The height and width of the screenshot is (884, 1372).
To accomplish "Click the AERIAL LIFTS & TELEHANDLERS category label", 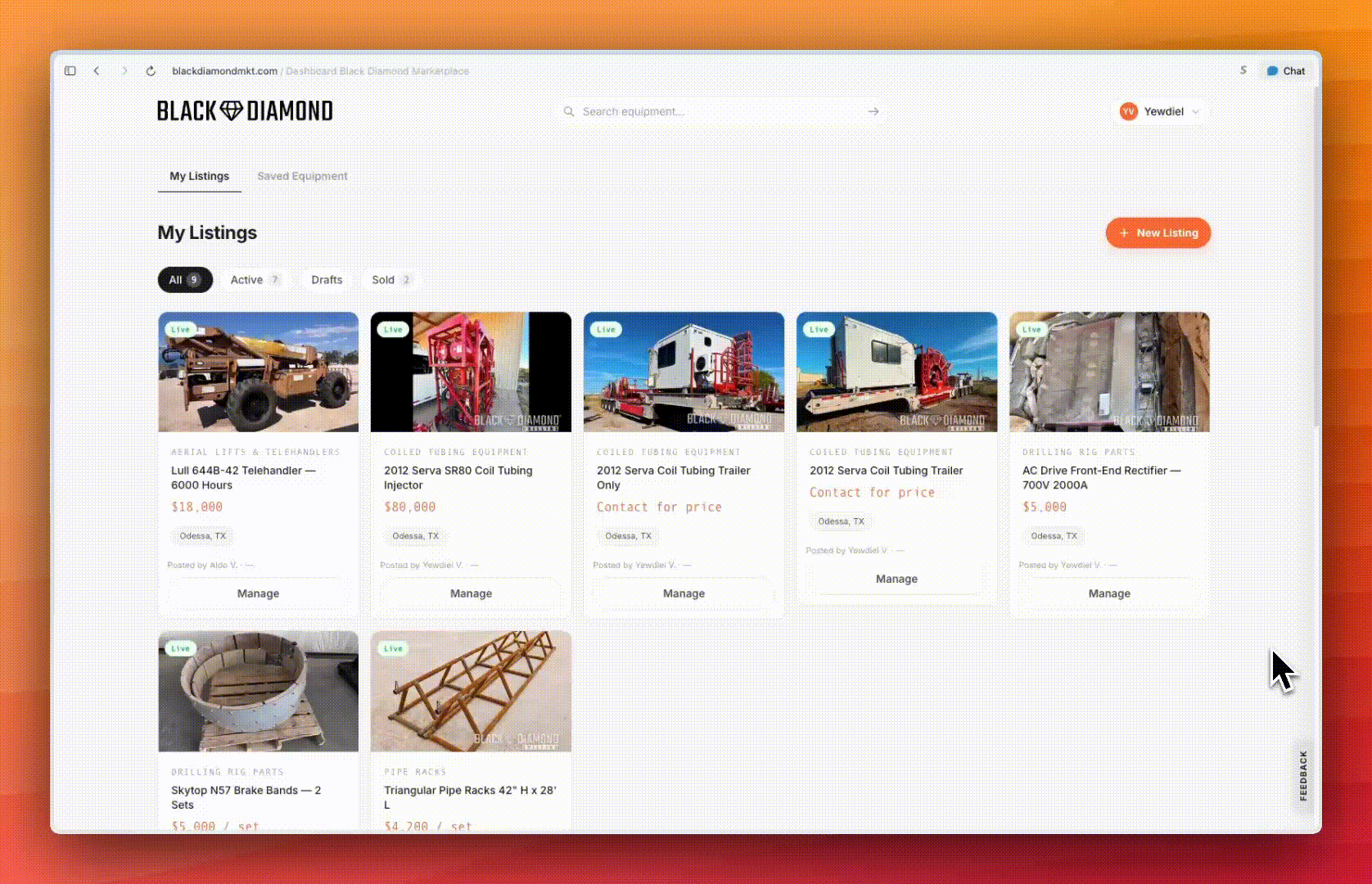I will 255,452.
